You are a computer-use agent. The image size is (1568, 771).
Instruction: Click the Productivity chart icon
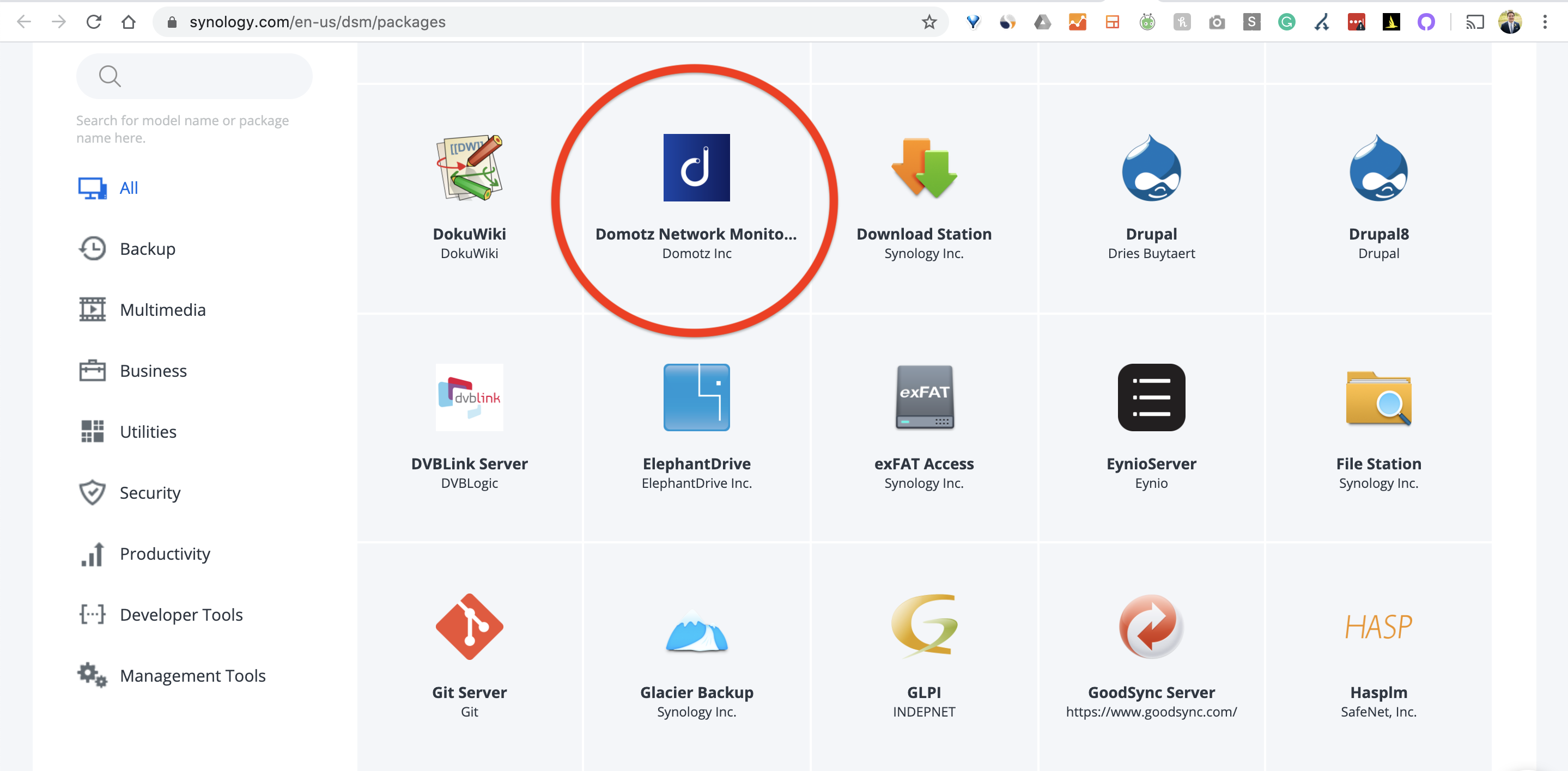93,553
